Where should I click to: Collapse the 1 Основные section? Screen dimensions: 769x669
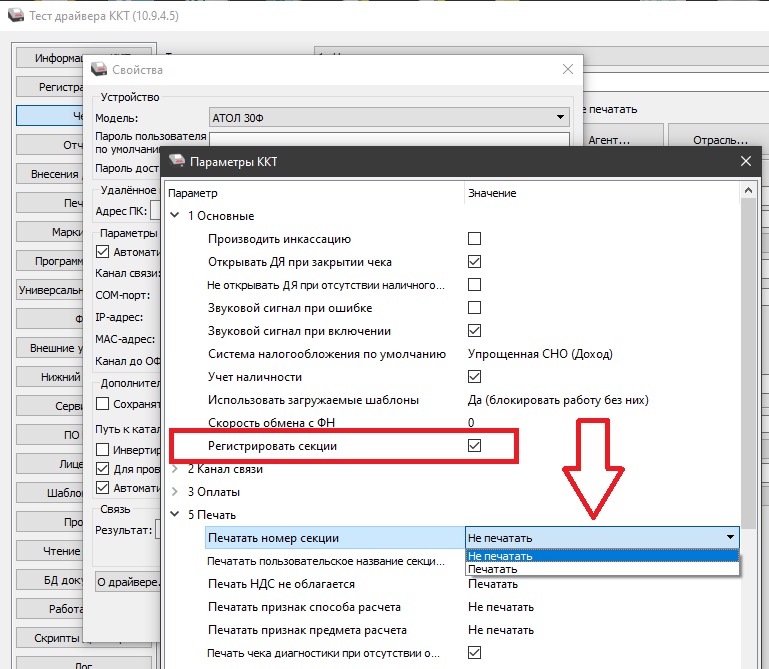click(176, 216)
